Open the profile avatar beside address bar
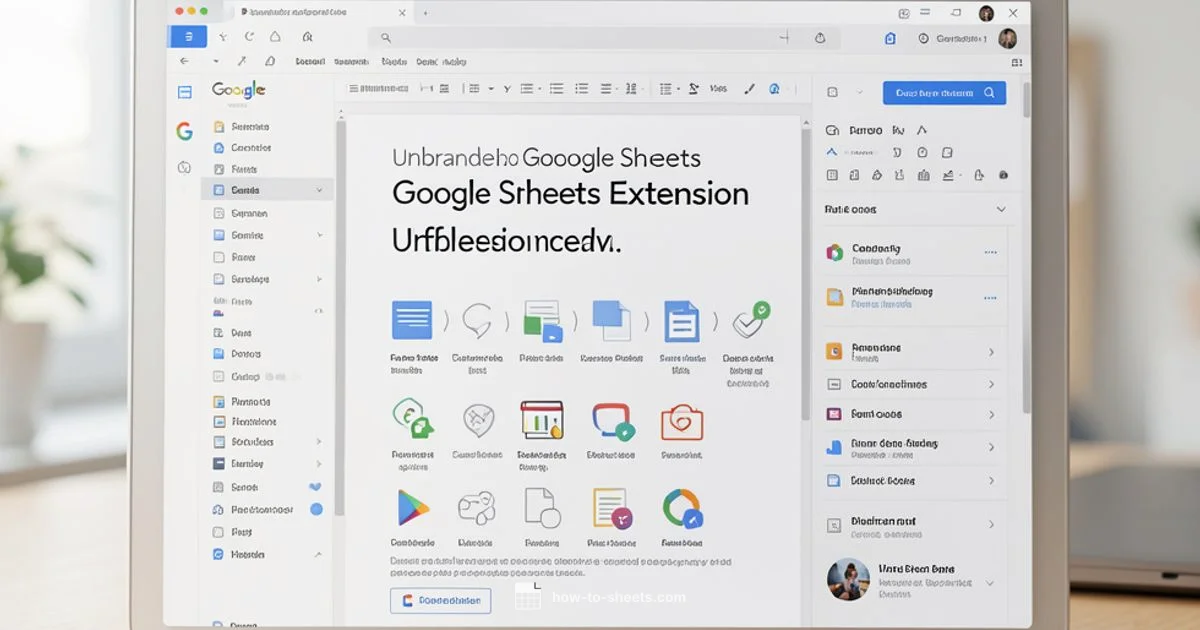Viewport: 1200px width, 630px height. click(x=1007, y=38)
